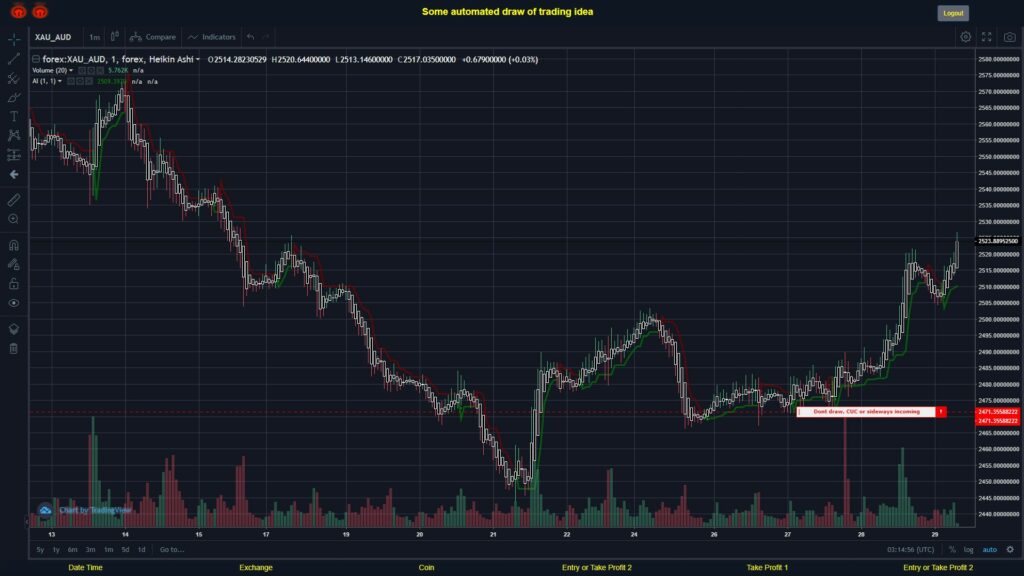This screenshot has height=576, width=1024.
Task: Click the current price label 2523.88952500
Action: (x=997, y=241)
